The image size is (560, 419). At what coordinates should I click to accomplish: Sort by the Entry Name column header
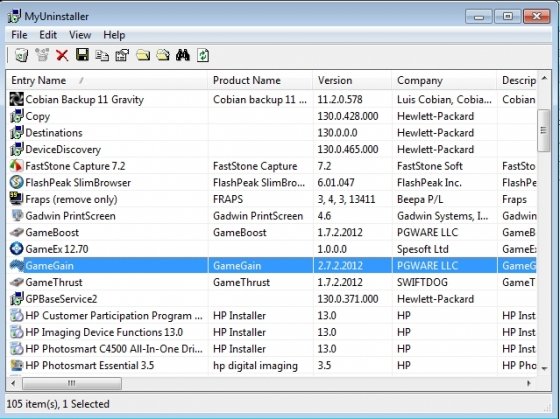107,80
